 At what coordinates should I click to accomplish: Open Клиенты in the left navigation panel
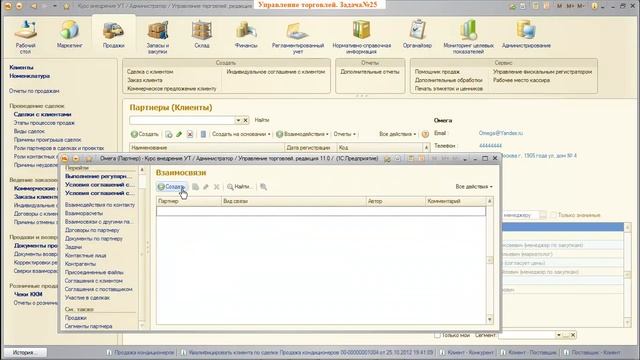click(x=21, y=67)
